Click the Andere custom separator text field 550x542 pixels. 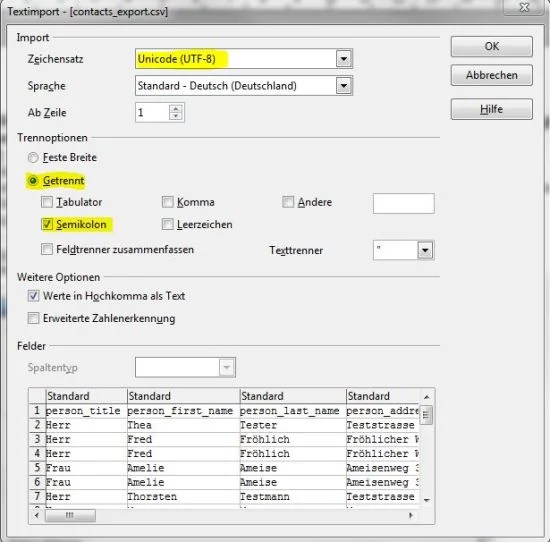[x=404, y=203]
